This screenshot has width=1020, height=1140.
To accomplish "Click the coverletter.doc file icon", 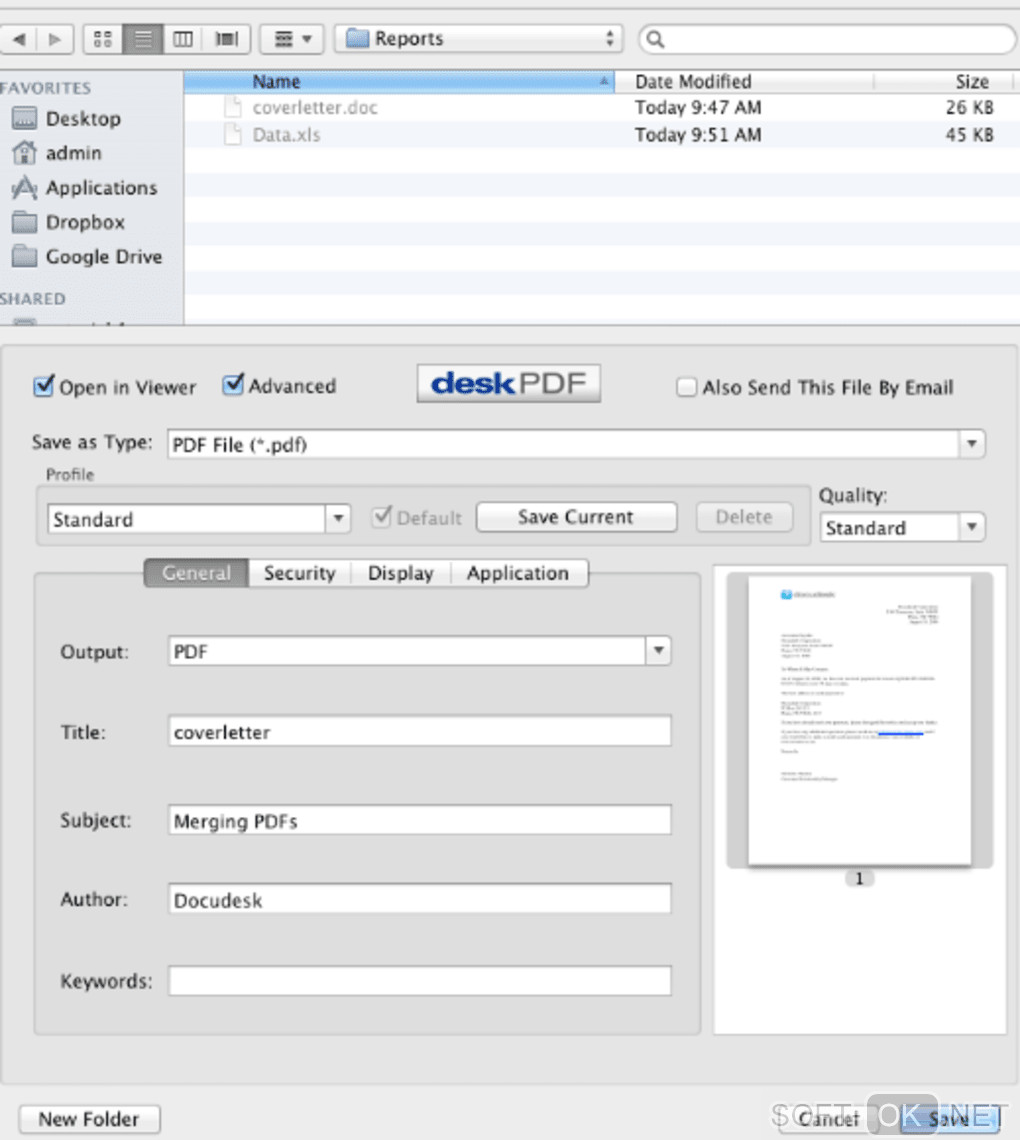I will click(233, 108).
